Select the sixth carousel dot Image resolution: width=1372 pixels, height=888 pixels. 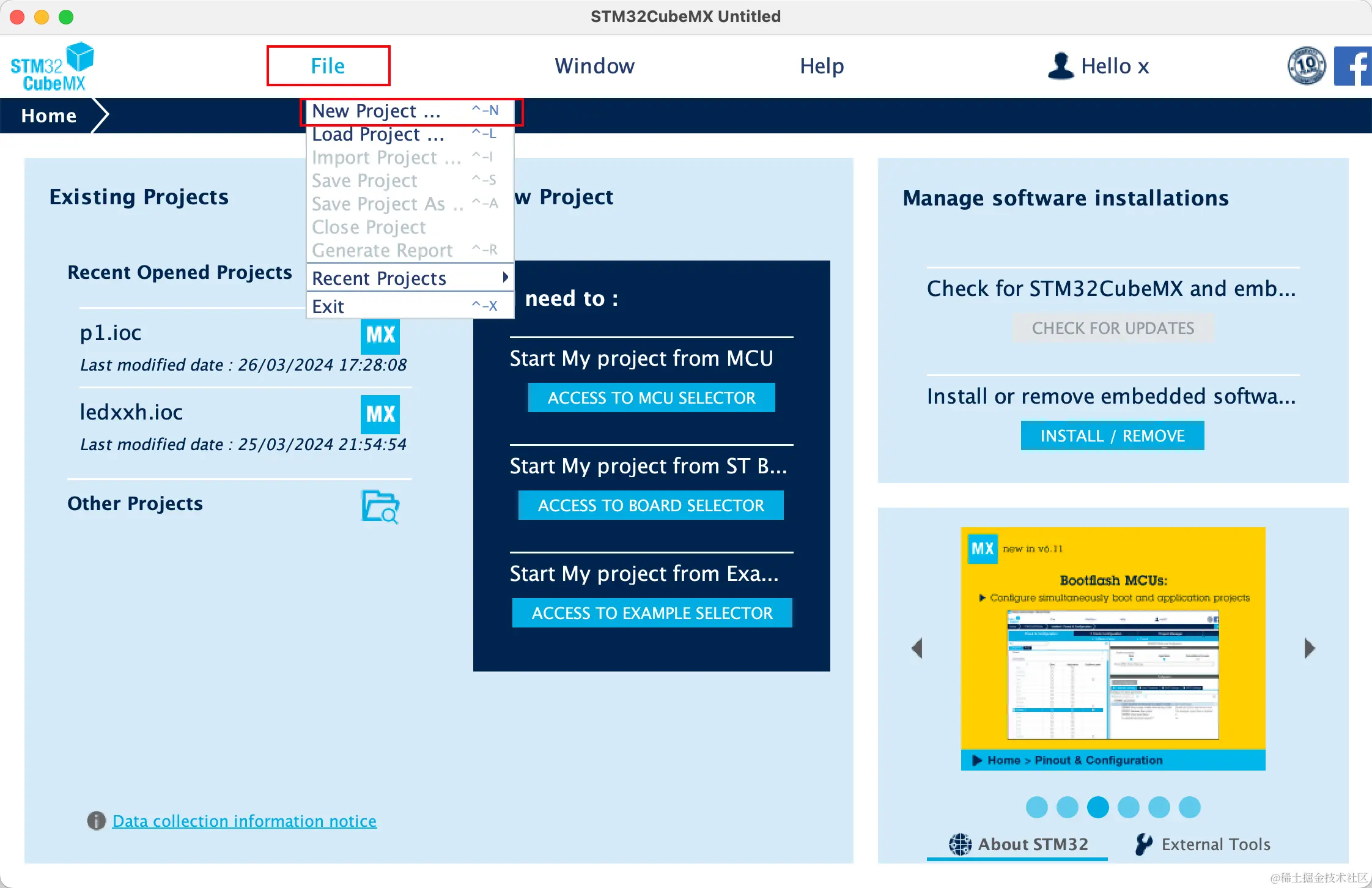coord(1190,807)
